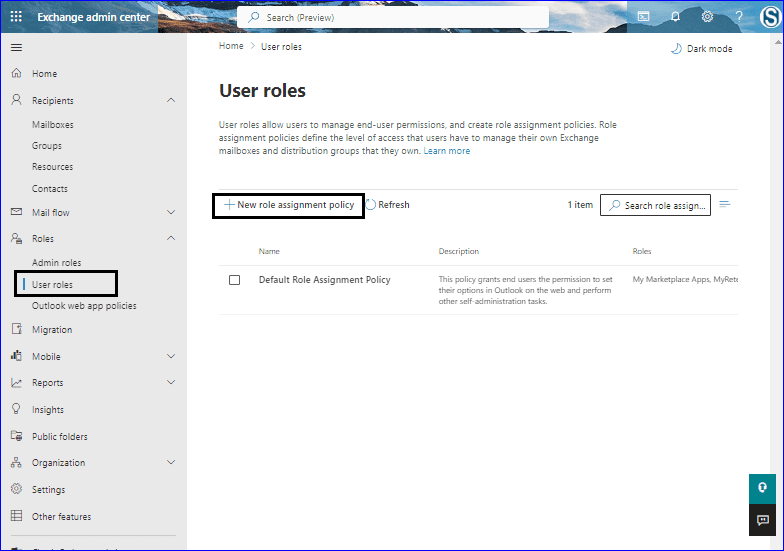Sort by Roles column header
This screenshot has width=784, height=551.
click(642, 251)
